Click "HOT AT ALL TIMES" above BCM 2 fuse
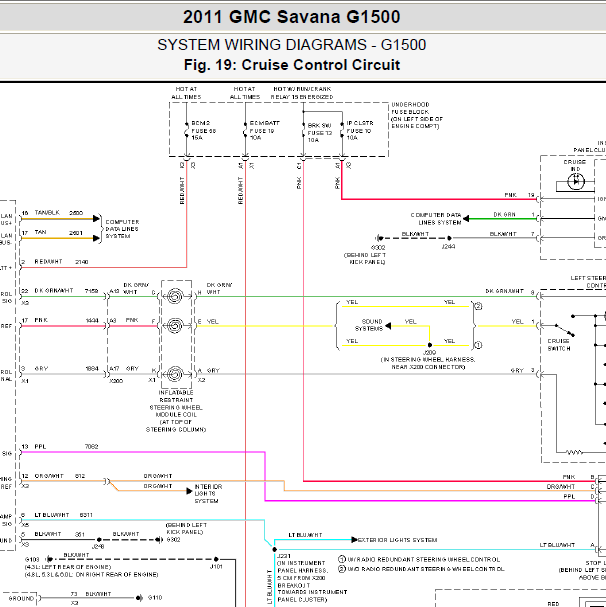The height and width of the screenshot is (607, 606). tap(186, 93)
